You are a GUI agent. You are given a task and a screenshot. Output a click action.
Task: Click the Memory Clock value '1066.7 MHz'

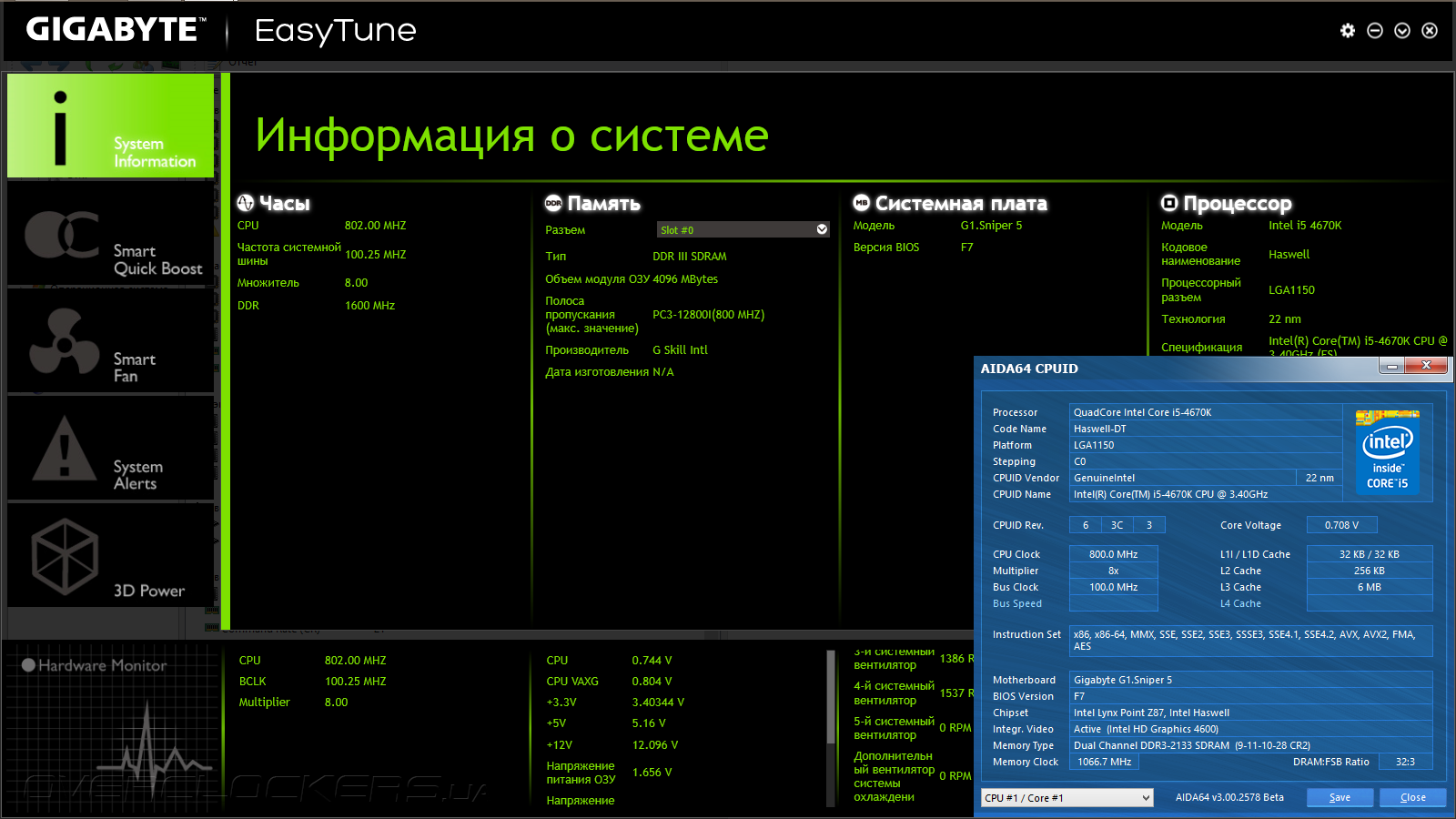pos(1105,762)
